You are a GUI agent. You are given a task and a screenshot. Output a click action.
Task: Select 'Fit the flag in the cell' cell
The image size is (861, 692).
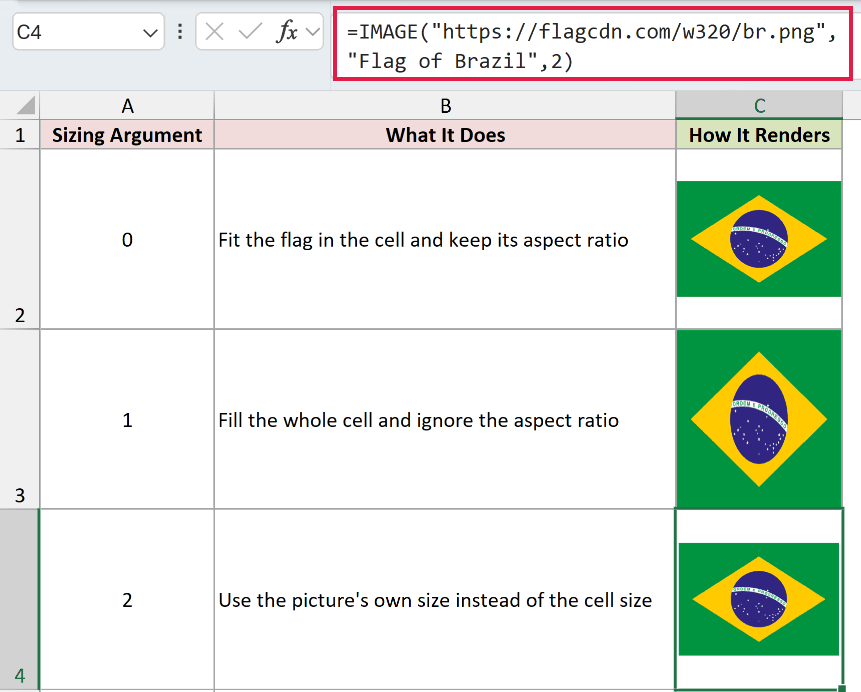[x=445, y=239]
